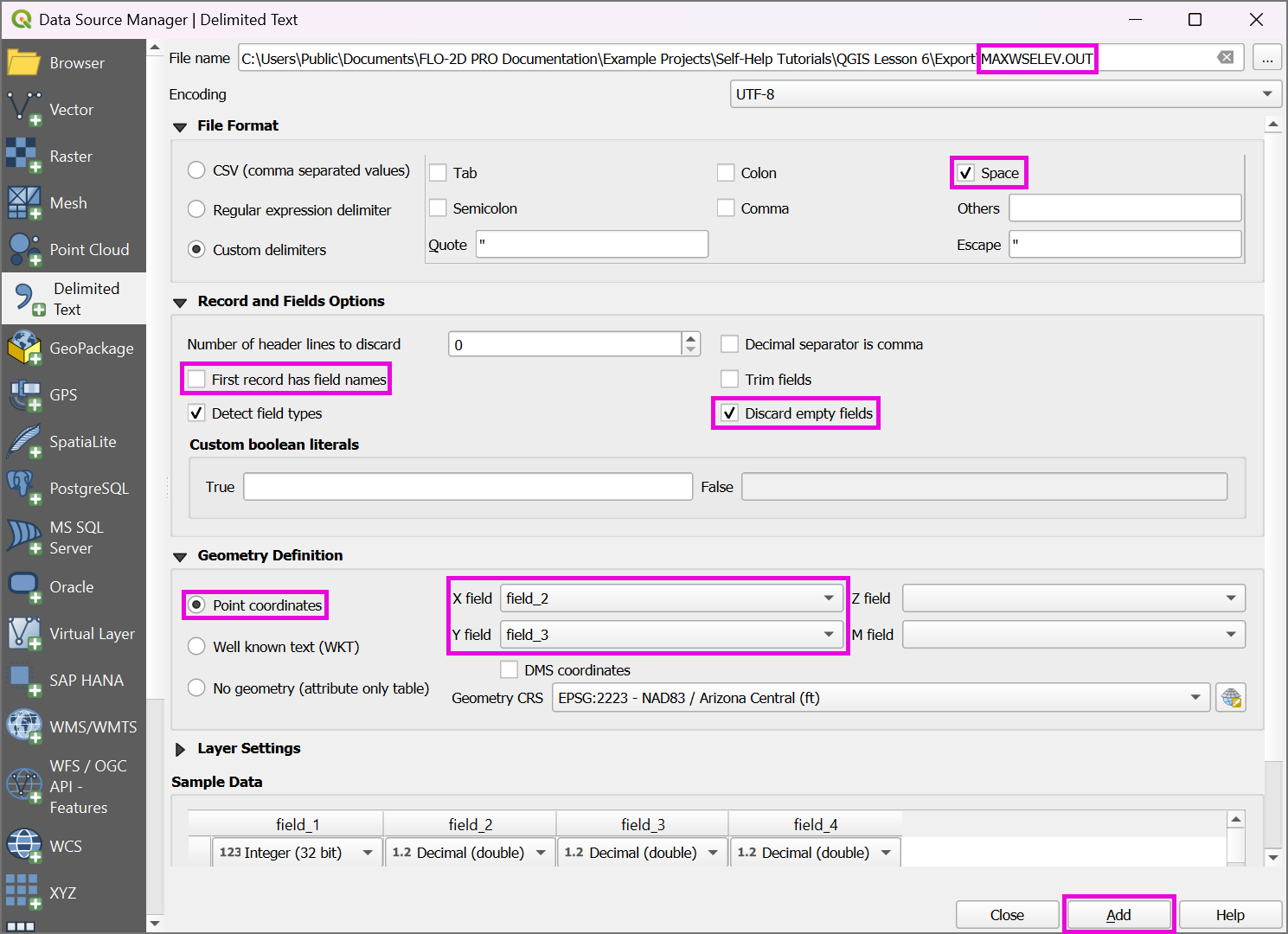Viewport: 1288px width, 934px height.
Task: Select the Vector data source icon
Action: [23, 110]
